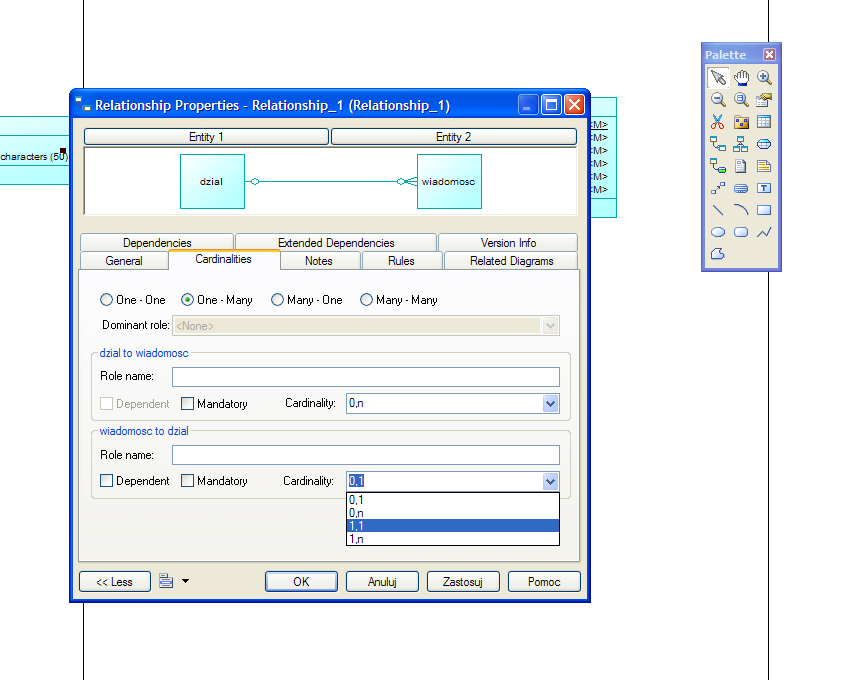Viewport: 857px width, 680px height.
Task: Cancel with the Anuluj button
Action: click(x=382, y=582)
